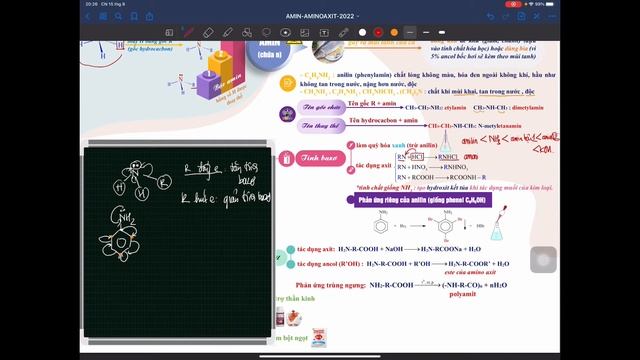Tap the 'Phản ứng trùng ngưng:' text

tap(331, 285)
